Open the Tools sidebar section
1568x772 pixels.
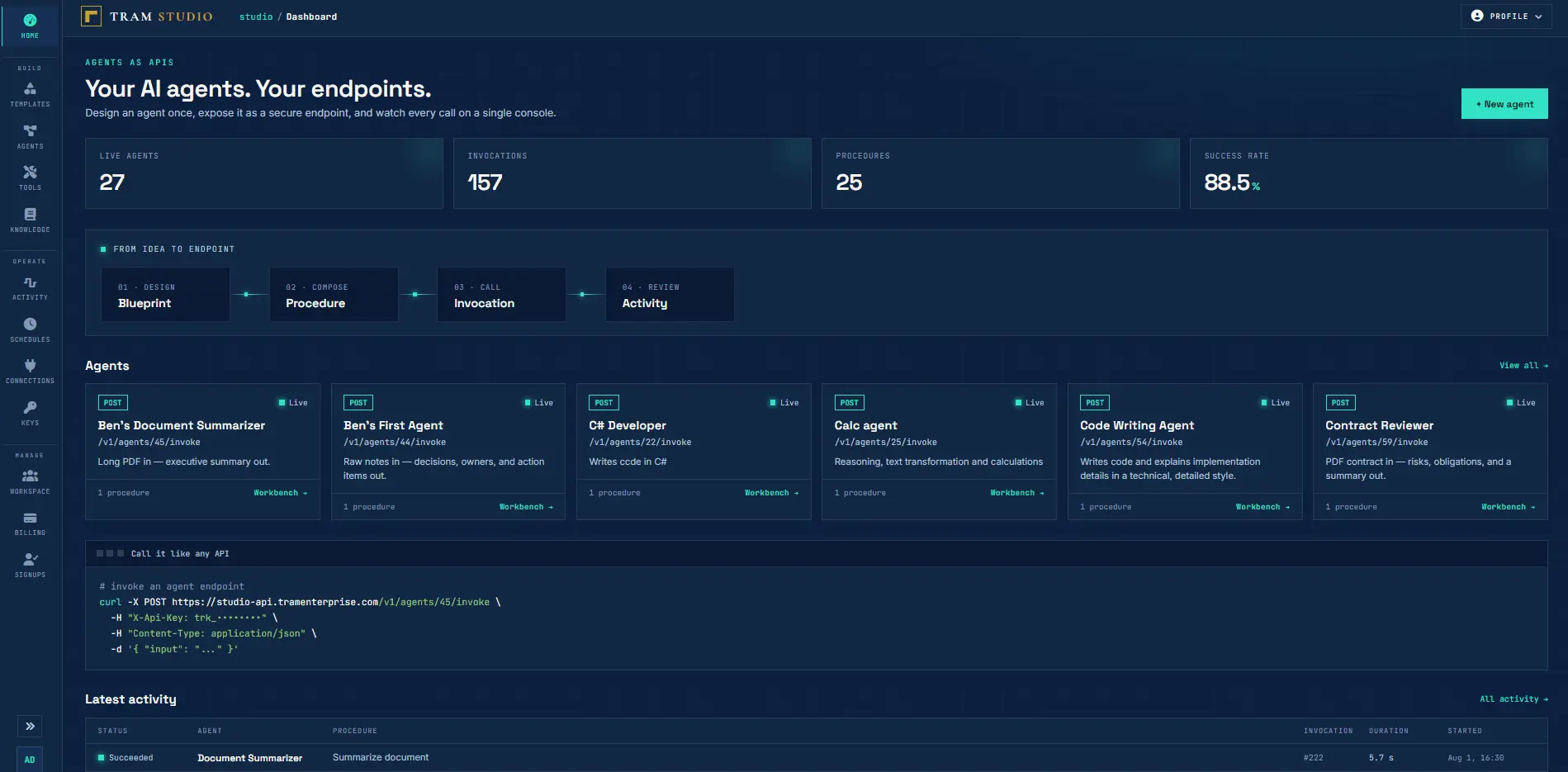(x=30, y=178)
